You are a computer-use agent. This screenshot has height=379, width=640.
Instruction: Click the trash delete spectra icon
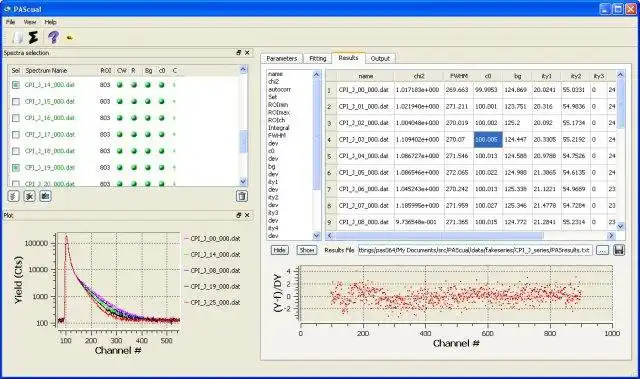242,196
